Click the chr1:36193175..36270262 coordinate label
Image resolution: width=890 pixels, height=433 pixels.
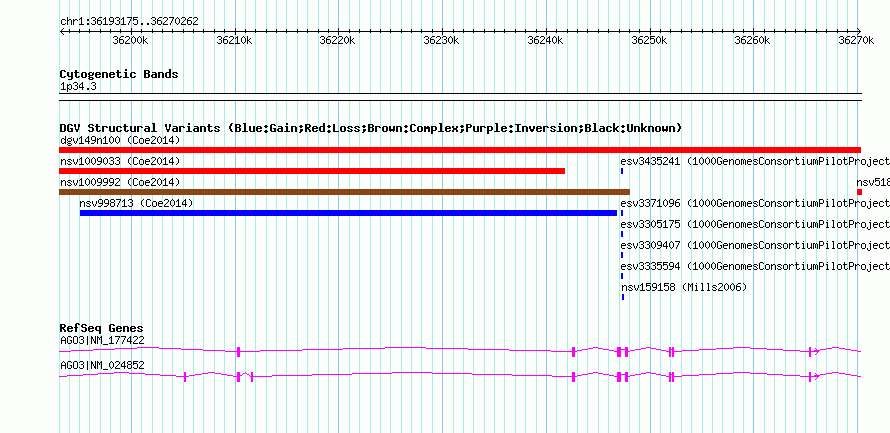pyautogui.click(x=129, y=22)
